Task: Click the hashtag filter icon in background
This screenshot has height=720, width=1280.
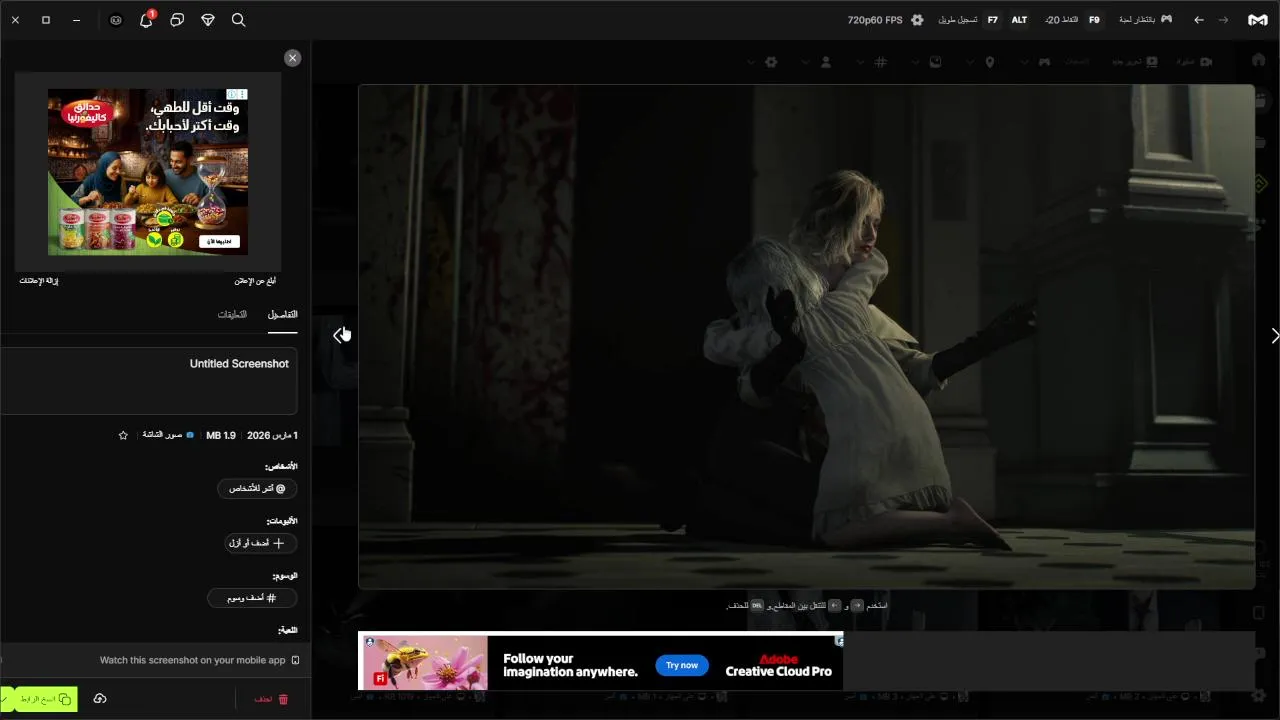Action: [881, 62]
